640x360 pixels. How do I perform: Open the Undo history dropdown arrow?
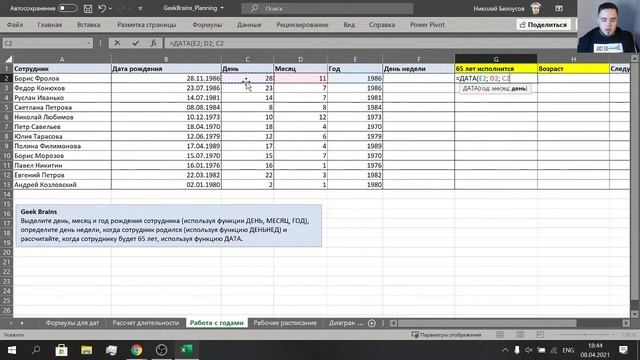pyautogui.click(x=110, y=8)
